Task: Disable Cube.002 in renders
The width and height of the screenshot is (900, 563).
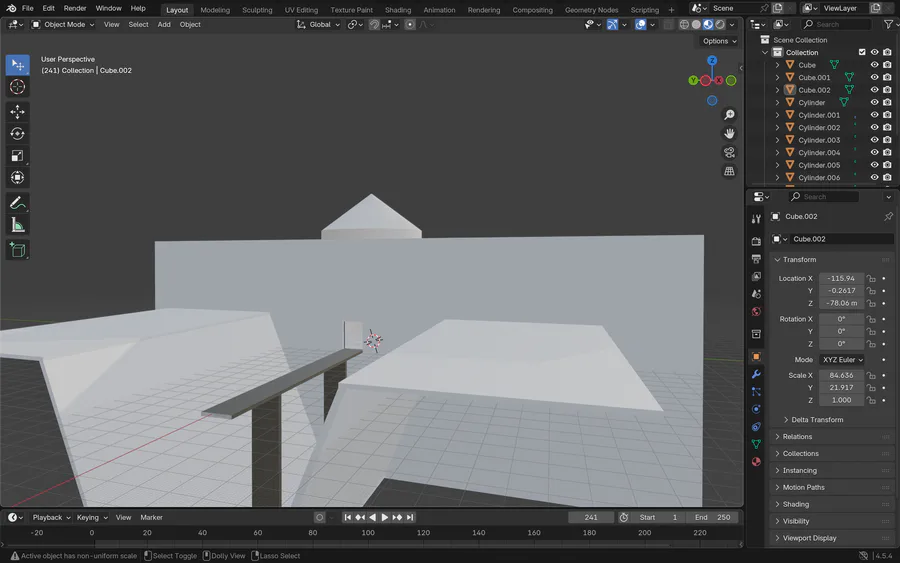Action: pos(887,90)
